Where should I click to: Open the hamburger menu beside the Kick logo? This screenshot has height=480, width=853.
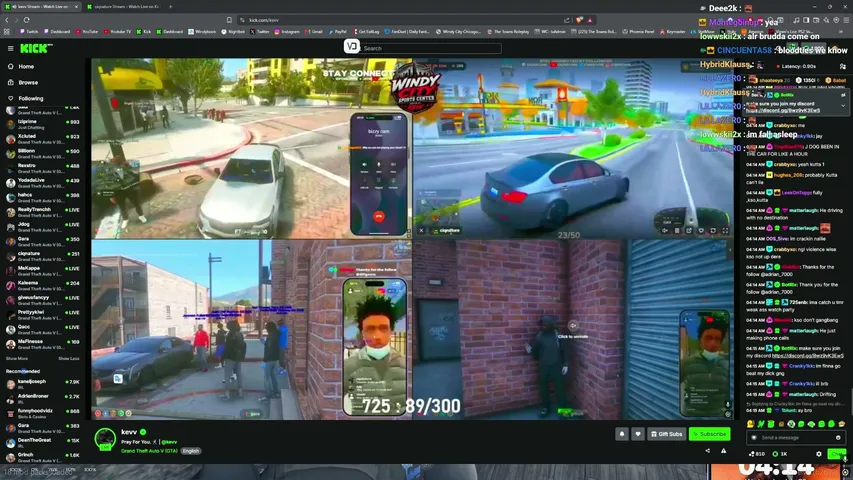point(10,48)
